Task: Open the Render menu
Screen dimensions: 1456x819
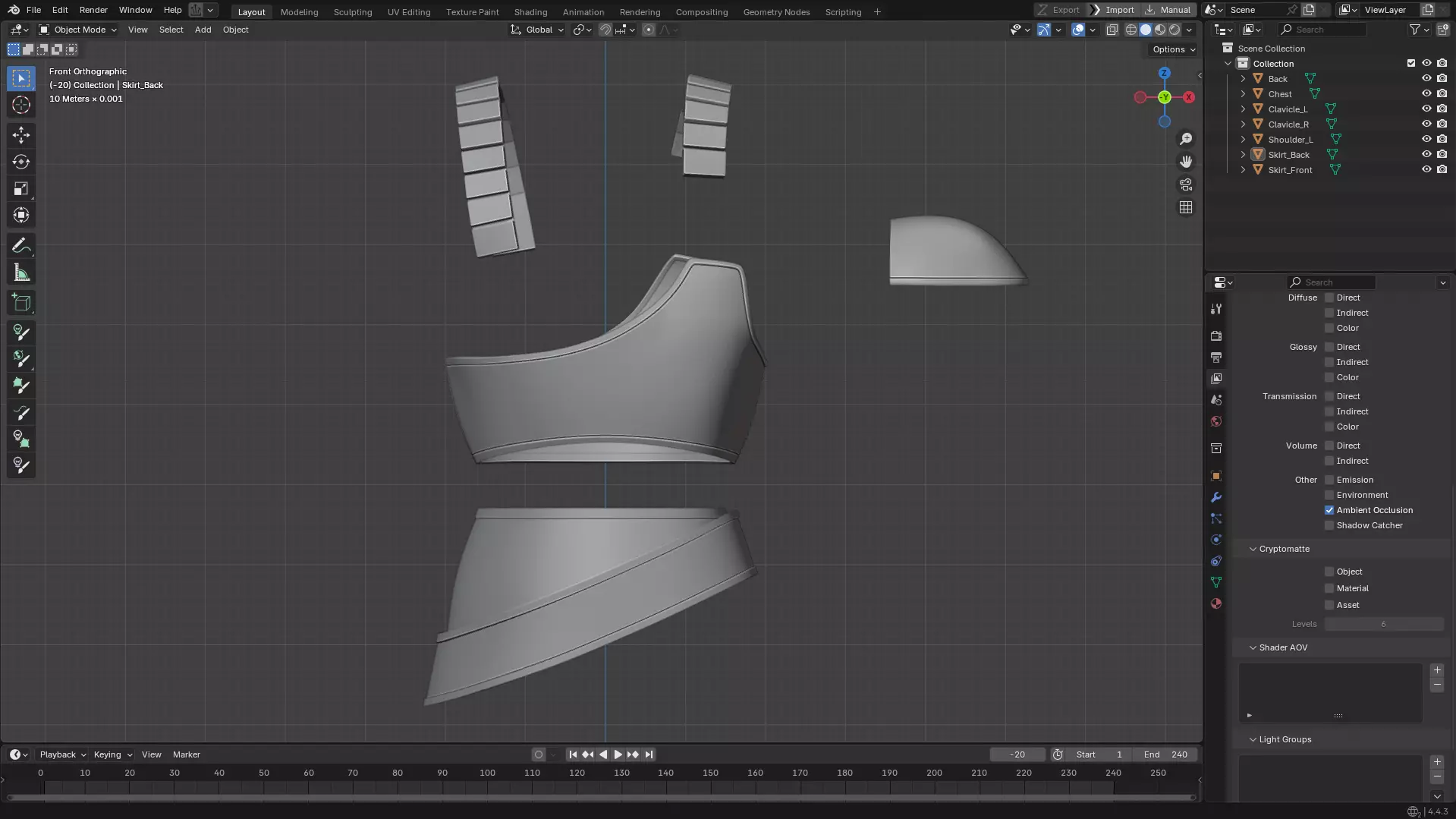Action: tap(93, 10)
